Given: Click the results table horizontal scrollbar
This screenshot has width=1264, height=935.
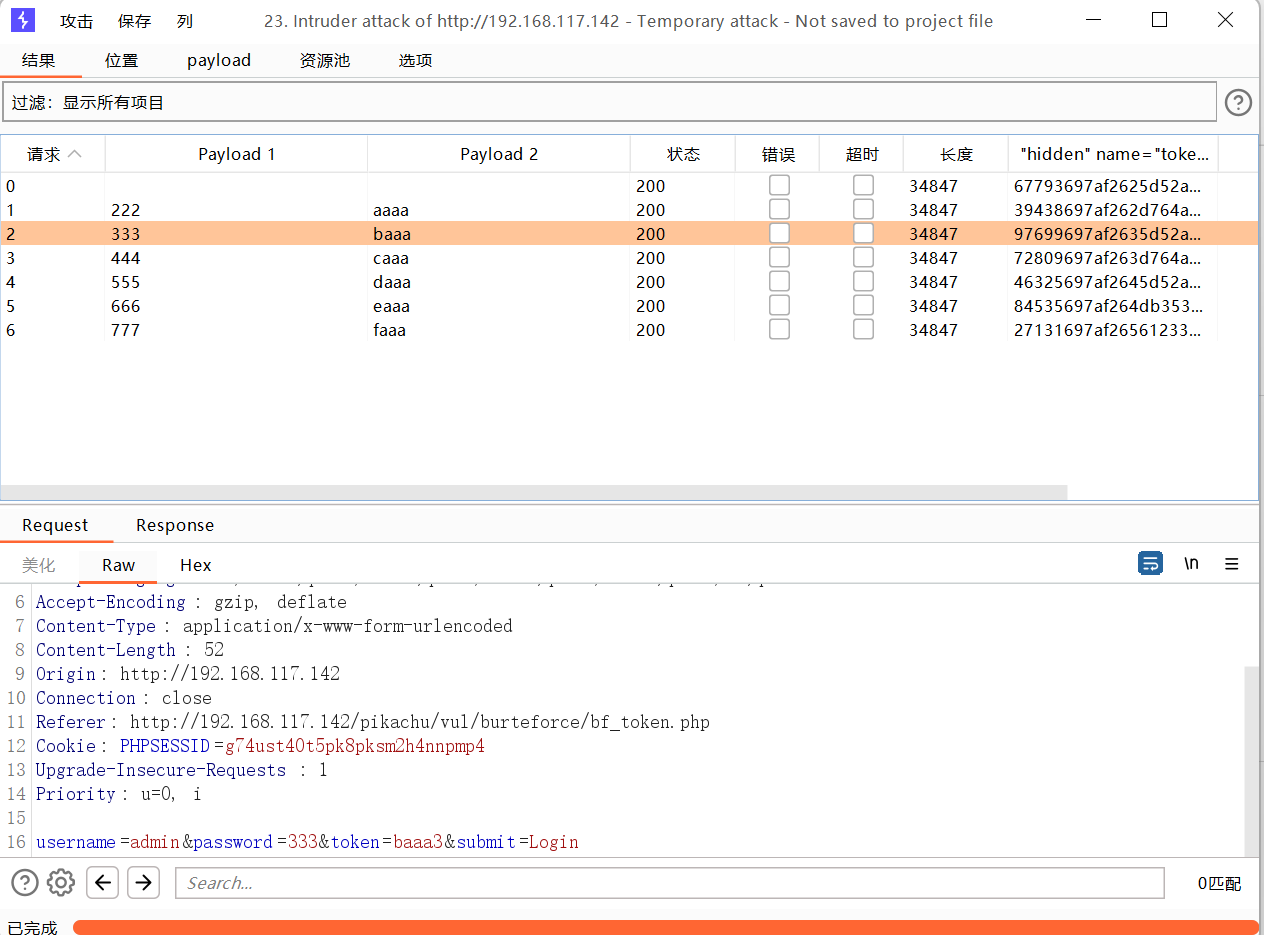Looking at the screenshot, I should pyautogui.click(x=534, y=492).
